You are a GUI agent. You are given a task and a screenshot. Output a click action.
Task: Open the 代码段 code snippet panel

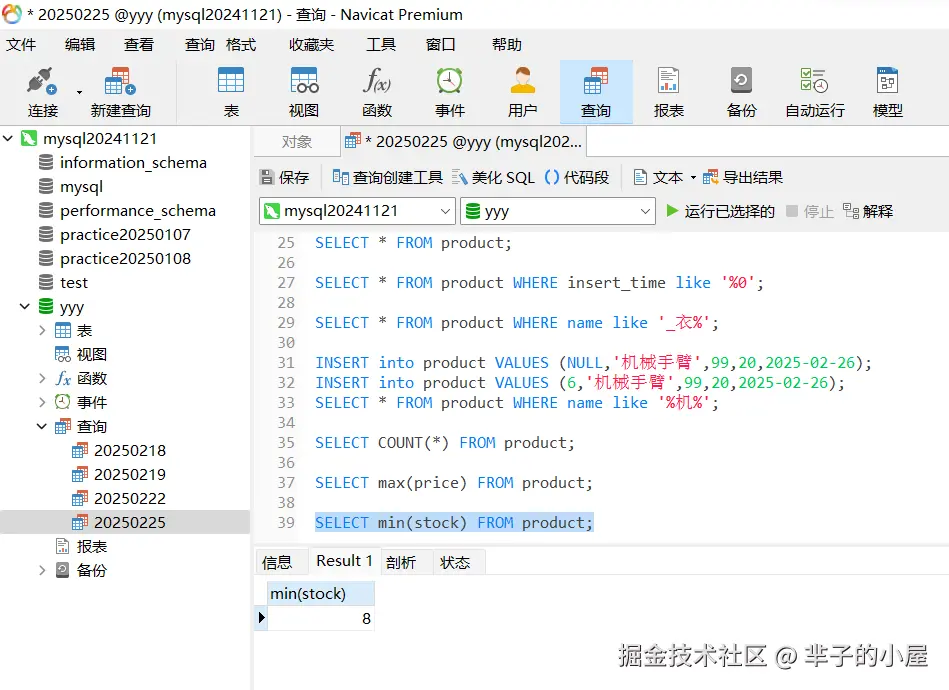coord(576,177)
